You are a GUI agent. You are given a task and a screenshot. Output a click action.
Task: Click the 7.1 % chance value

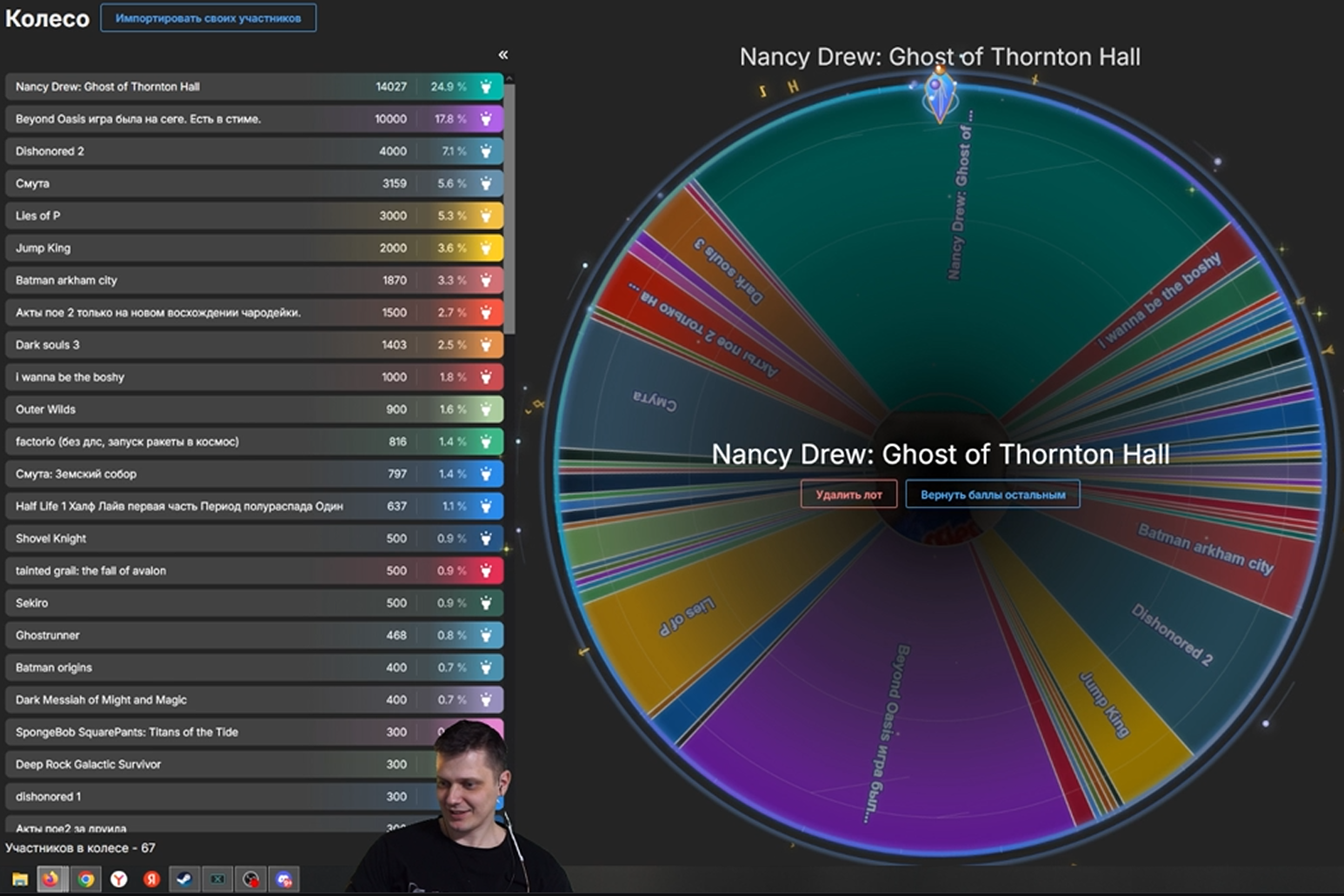454,151
